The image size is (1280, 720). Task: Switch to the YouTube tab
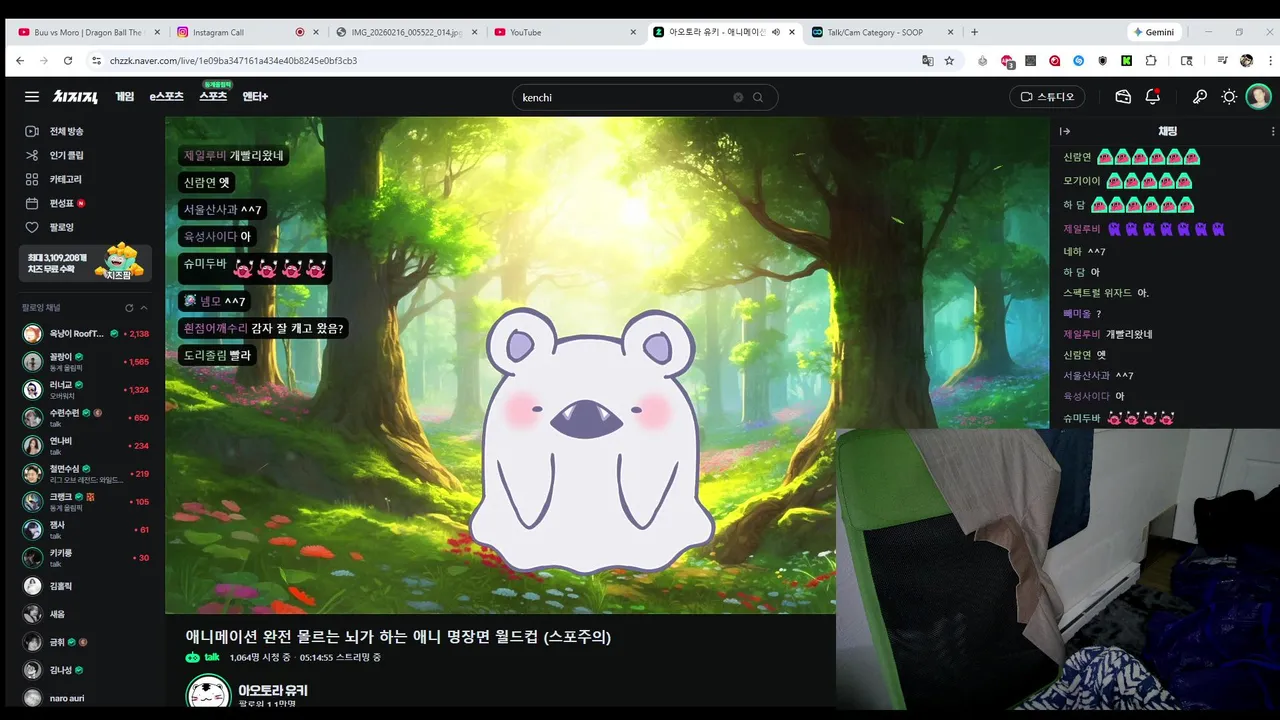(565, 32)
